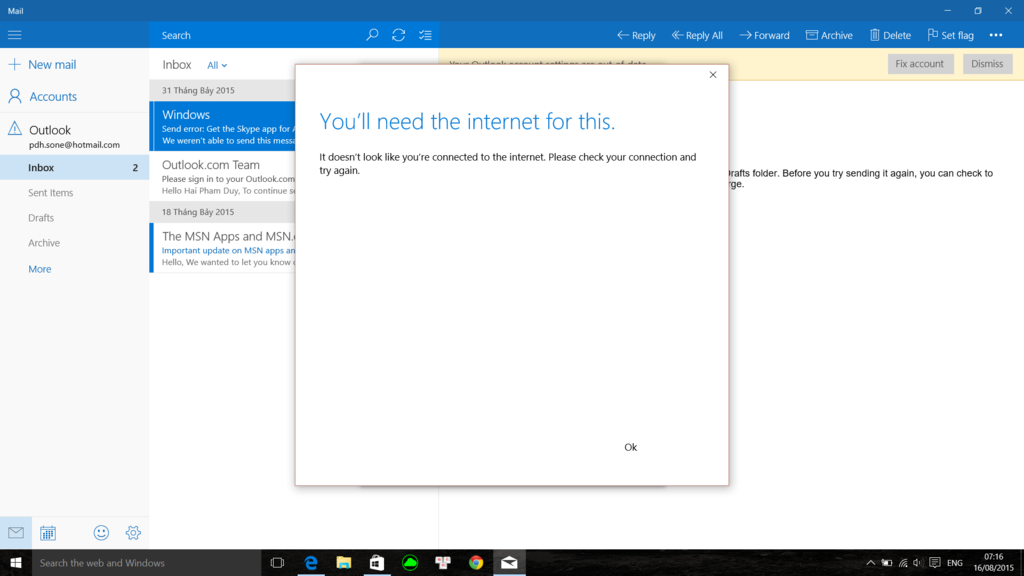Archive the open message from the toolbar
Screen dimensions: 1024x576
tap(829, 35)
